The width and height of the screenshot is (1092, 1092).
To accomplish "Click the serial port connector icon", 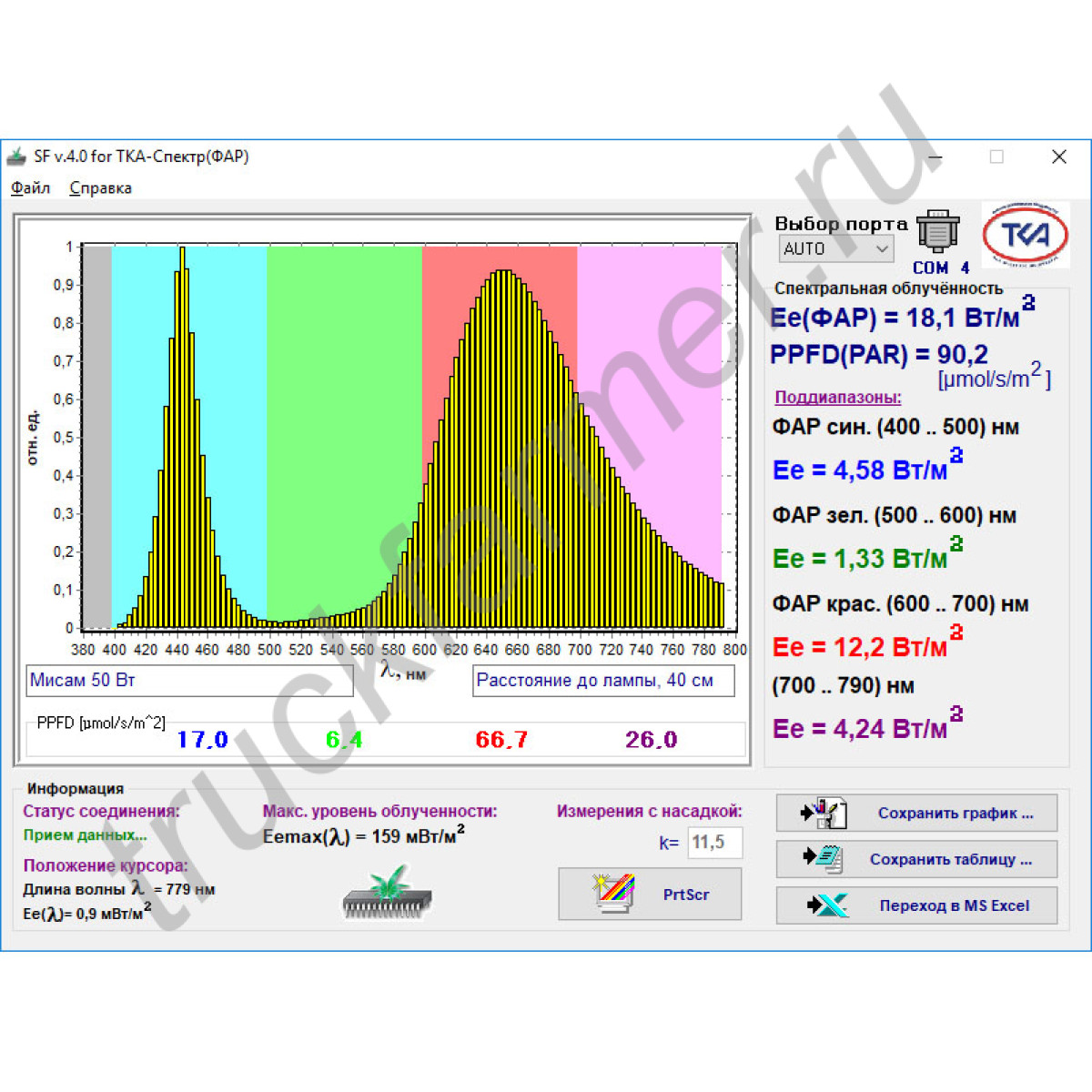I will click(x=937, y=232).
